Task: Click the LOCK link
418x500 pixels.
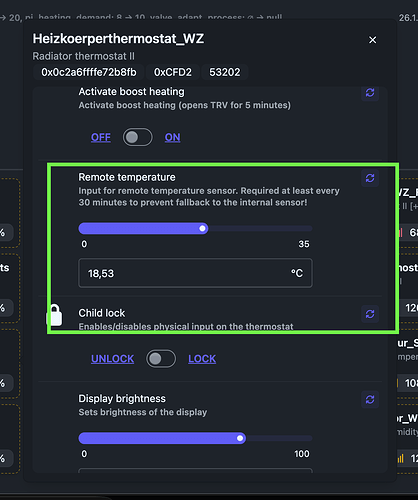Action: coord(202,359)
